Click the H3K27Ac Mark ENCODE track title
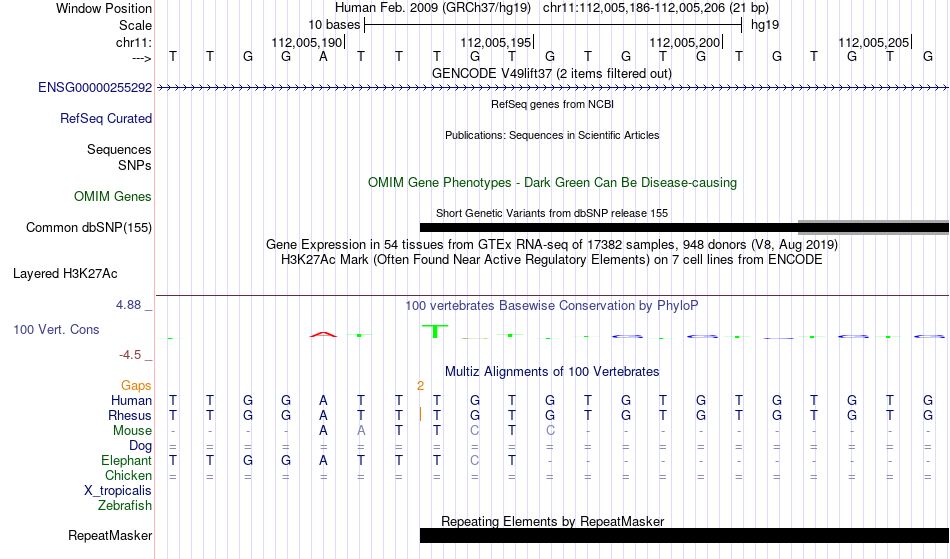Image resolution: width=950 pixels, height=559 pixels. (552, 260)
